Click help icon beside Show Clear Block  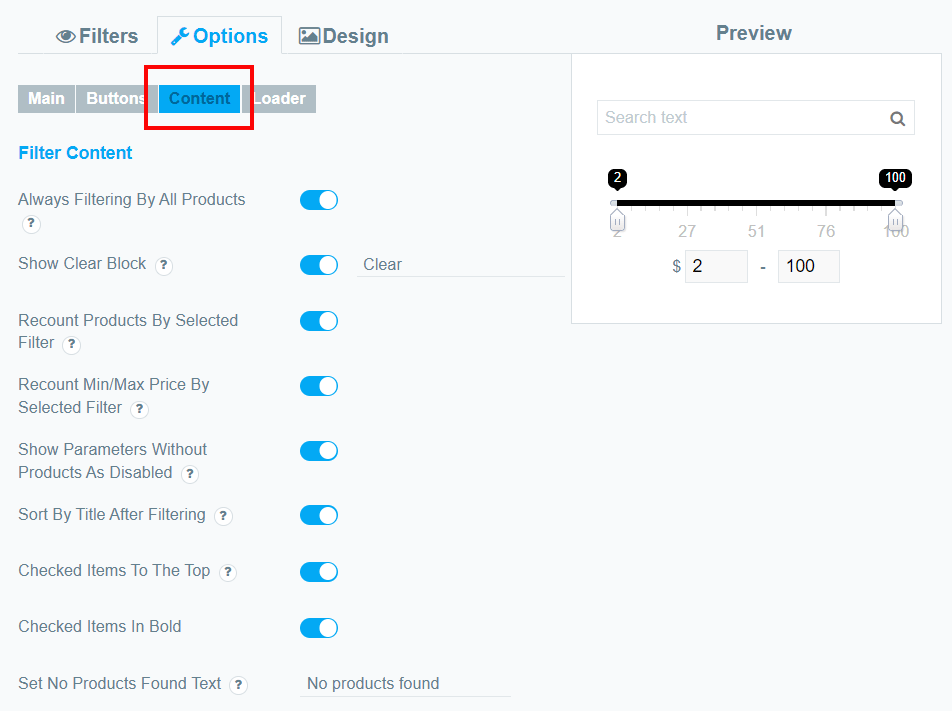163,265
